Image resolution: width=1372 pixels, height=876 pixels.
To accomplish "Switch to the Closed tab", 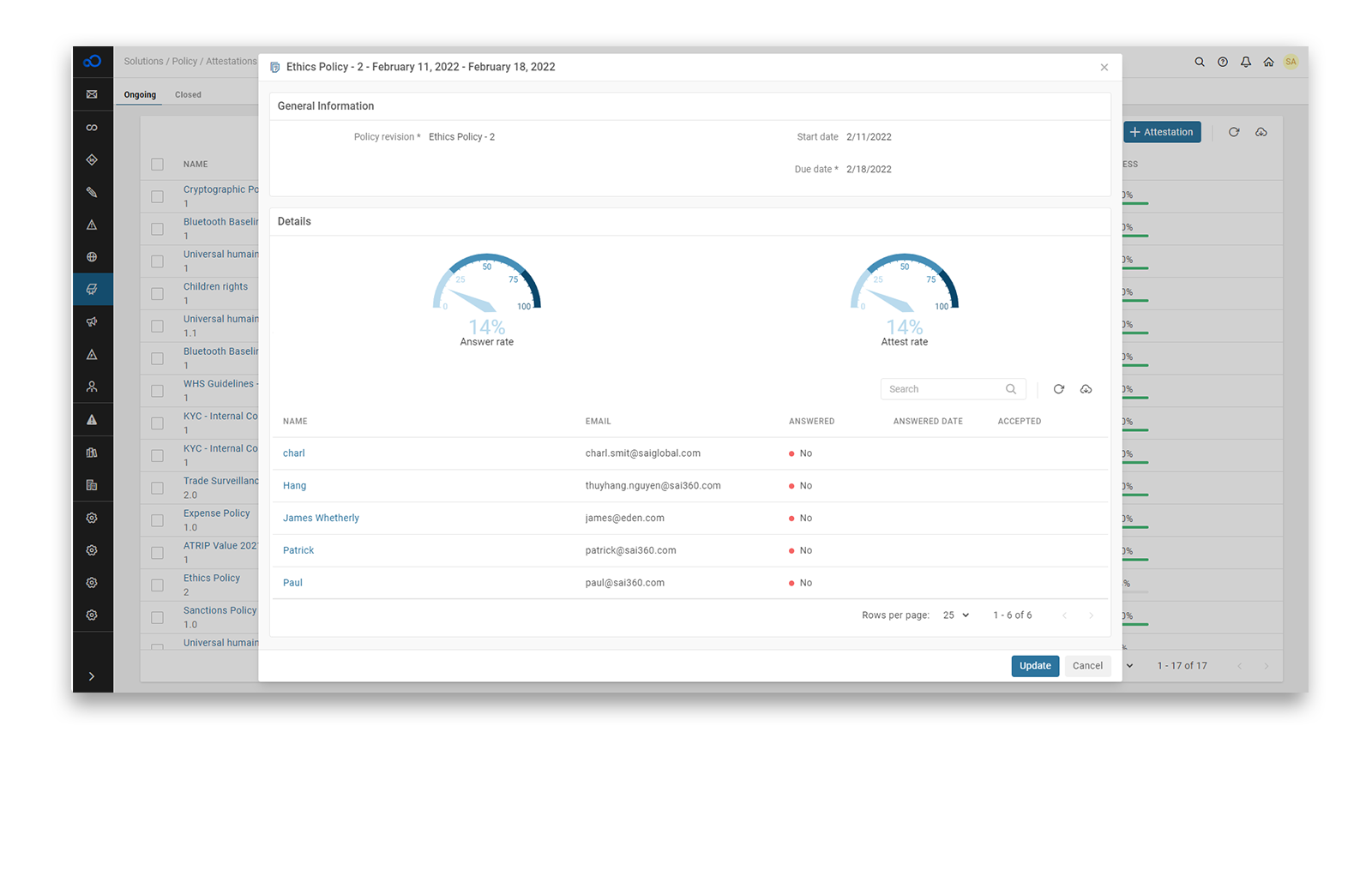I will tap(188, 94).
